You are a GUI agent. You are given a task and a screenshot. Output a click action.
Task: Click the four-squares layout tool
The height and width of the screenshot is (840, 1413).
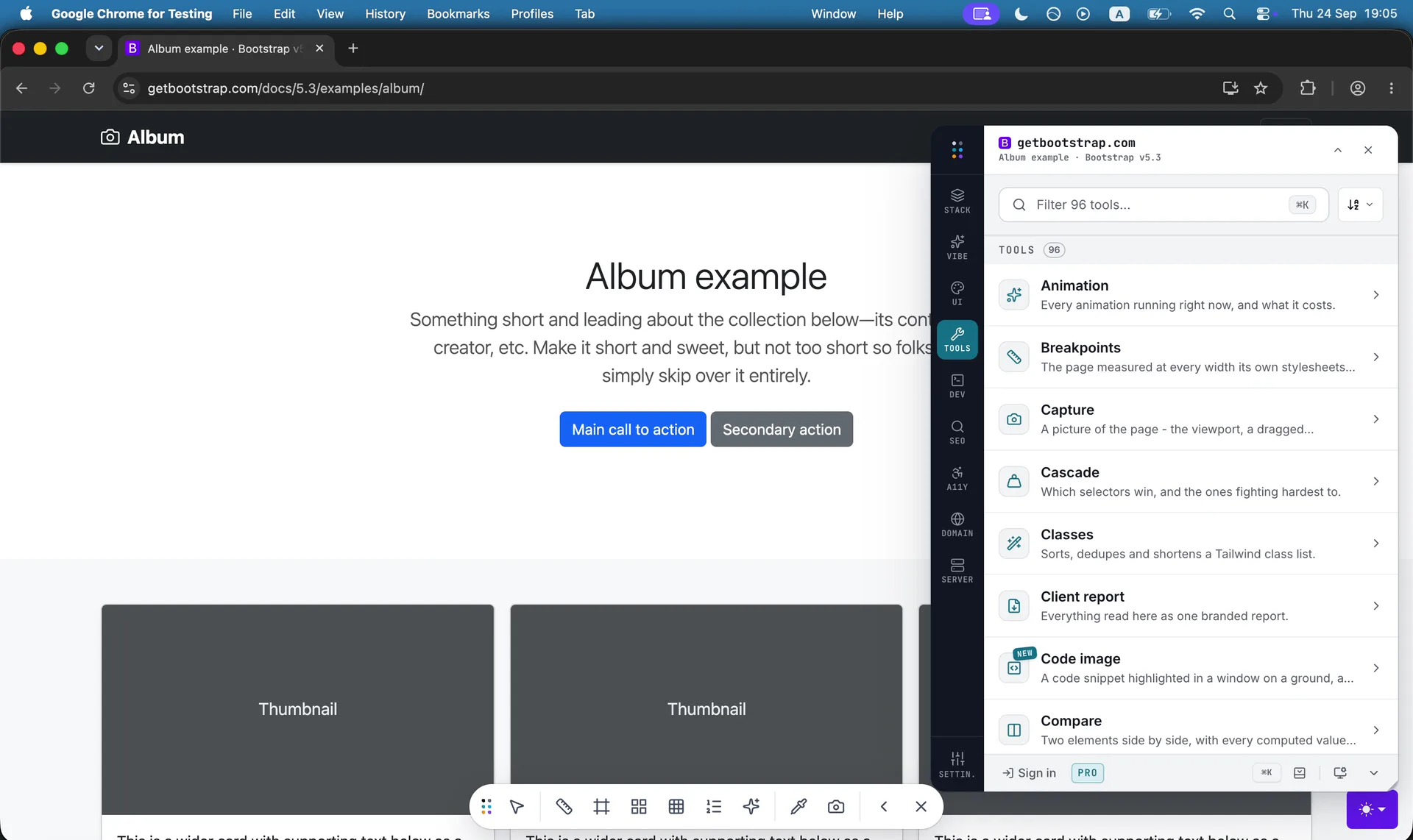click(x=639, y=807)
